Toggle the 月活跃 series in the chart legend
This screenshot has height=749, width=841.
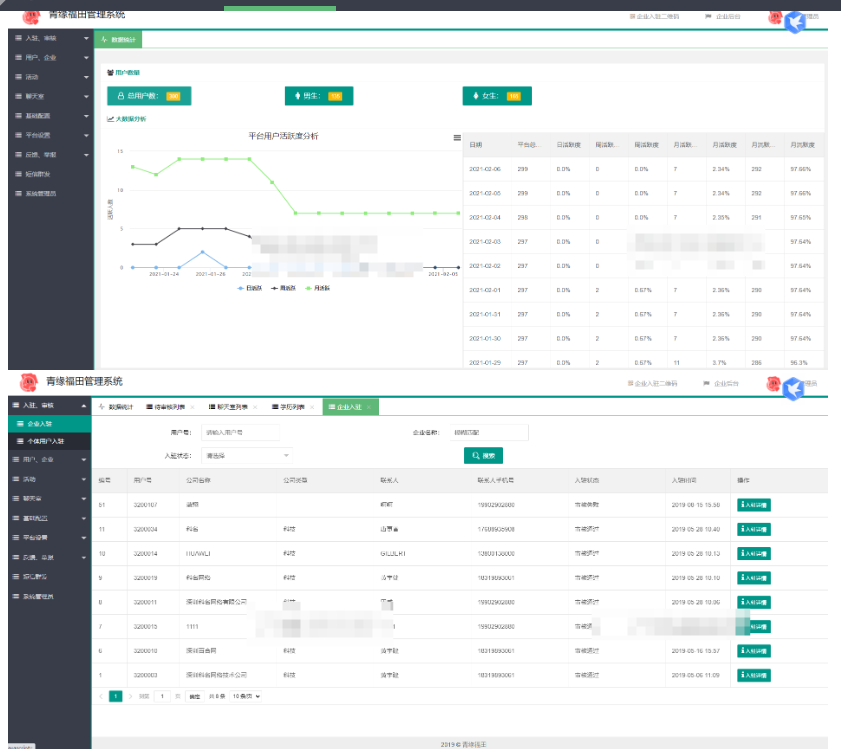click(x=318, y=288)
